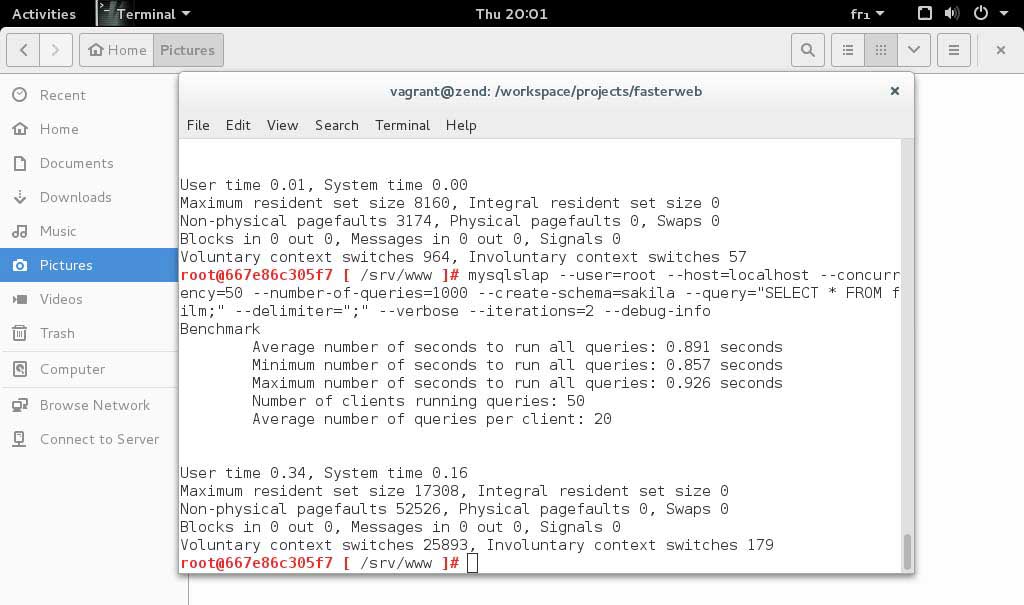Viewport: 1024px width, 605px height.
Task: Click the Home path button in Files
Action: tap(117, 50)
